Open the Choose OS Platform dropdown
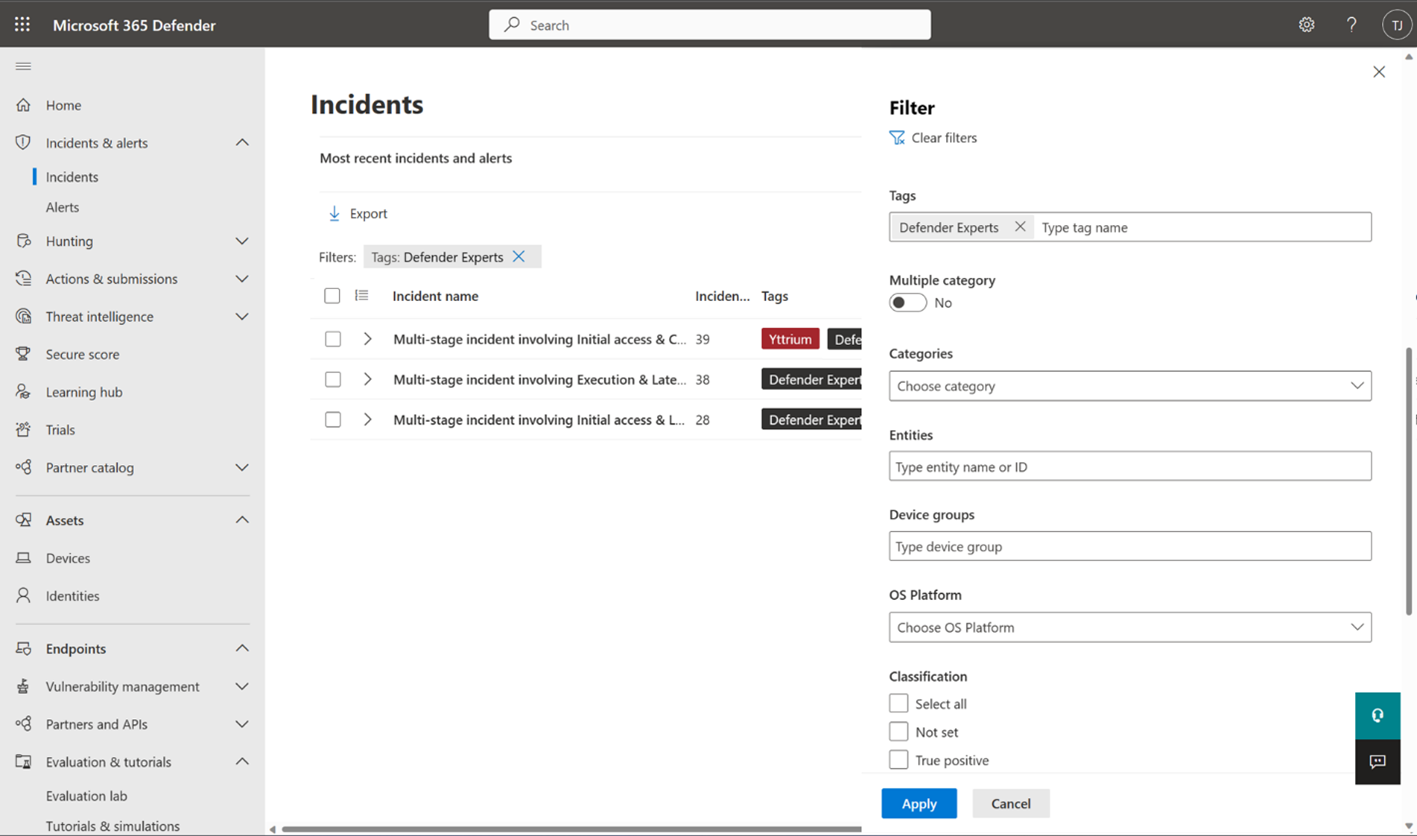 pos(1129,627)
